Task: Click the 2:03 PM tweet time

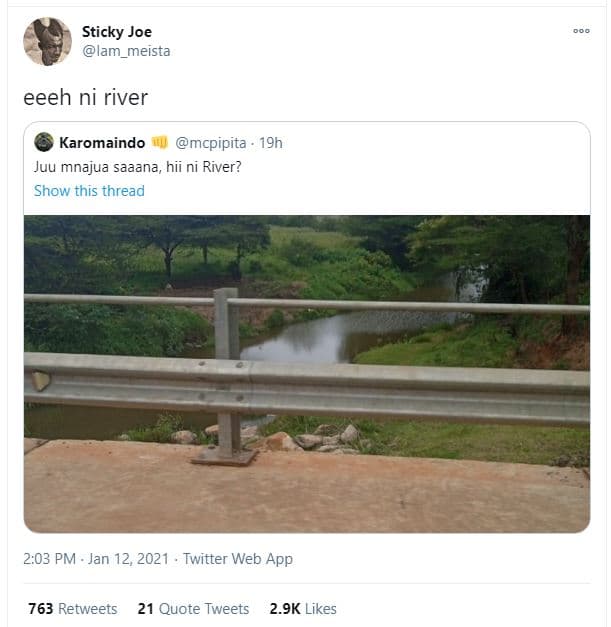Action: tap(50, 559)
